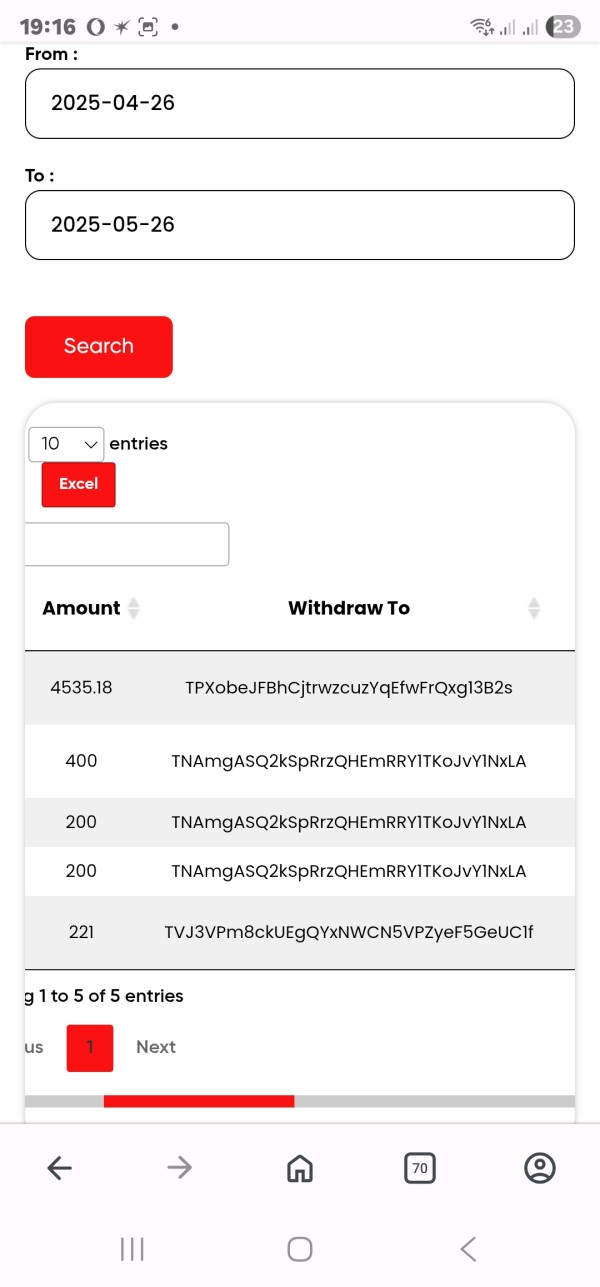Expand the entries-per-page dropdown showing 10
The height and width of the screenshot is (1287, 600).
[x=66, y=443]
